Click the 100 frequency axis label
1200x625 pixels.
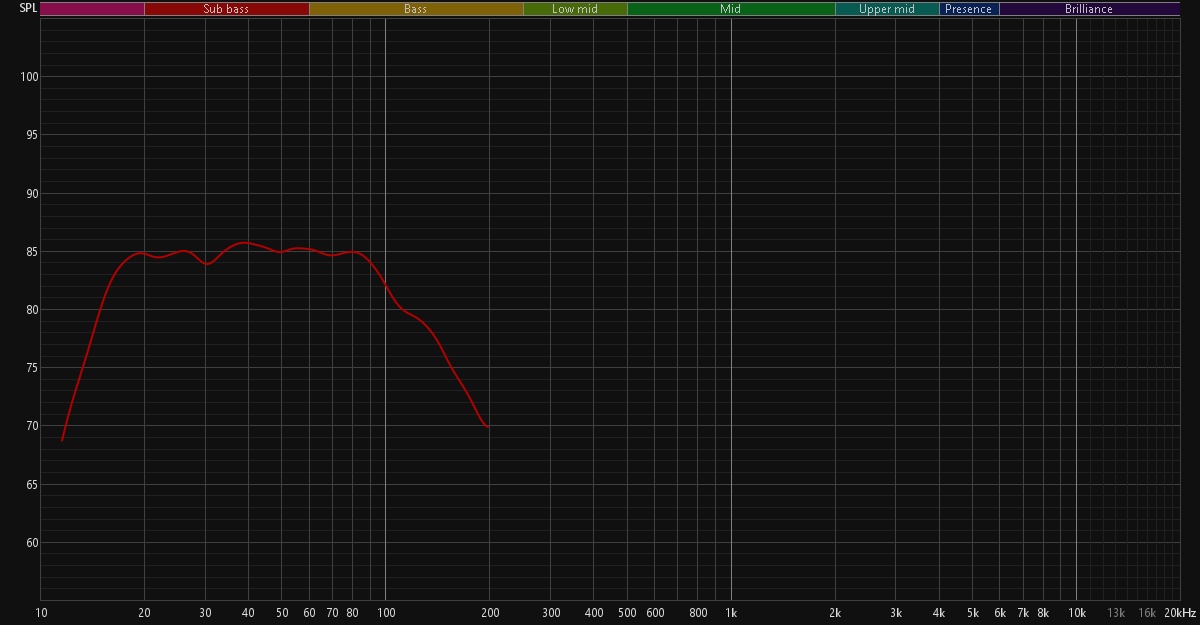click(x=386, y=612)
